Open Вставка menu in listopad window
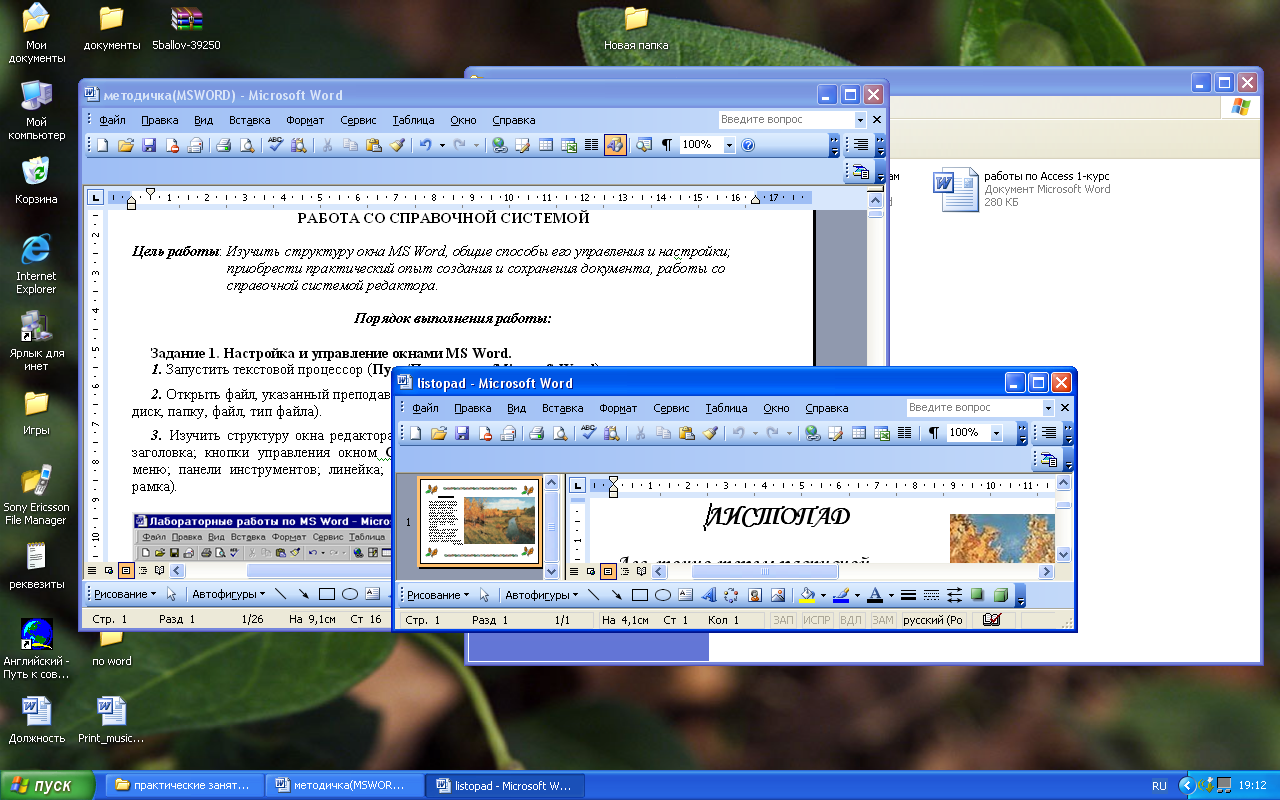 click(x=562, y=408)
